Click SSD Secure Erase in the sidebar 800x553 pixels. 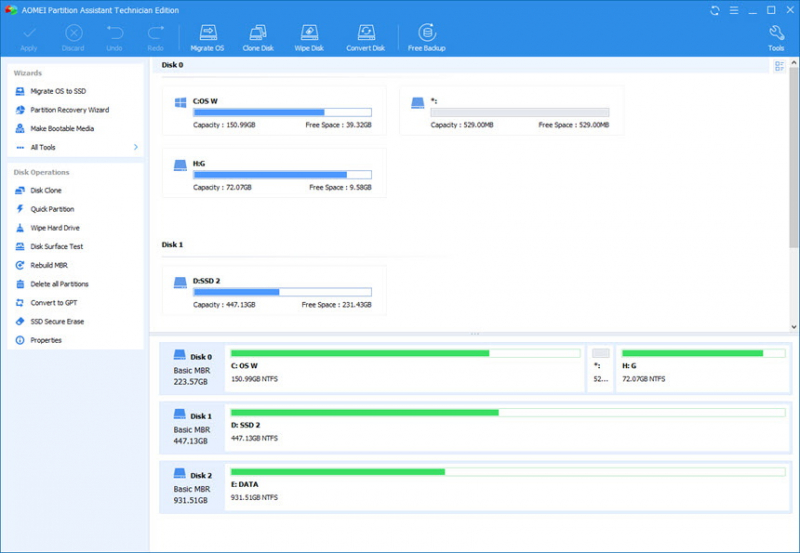(x=59, y=321)
